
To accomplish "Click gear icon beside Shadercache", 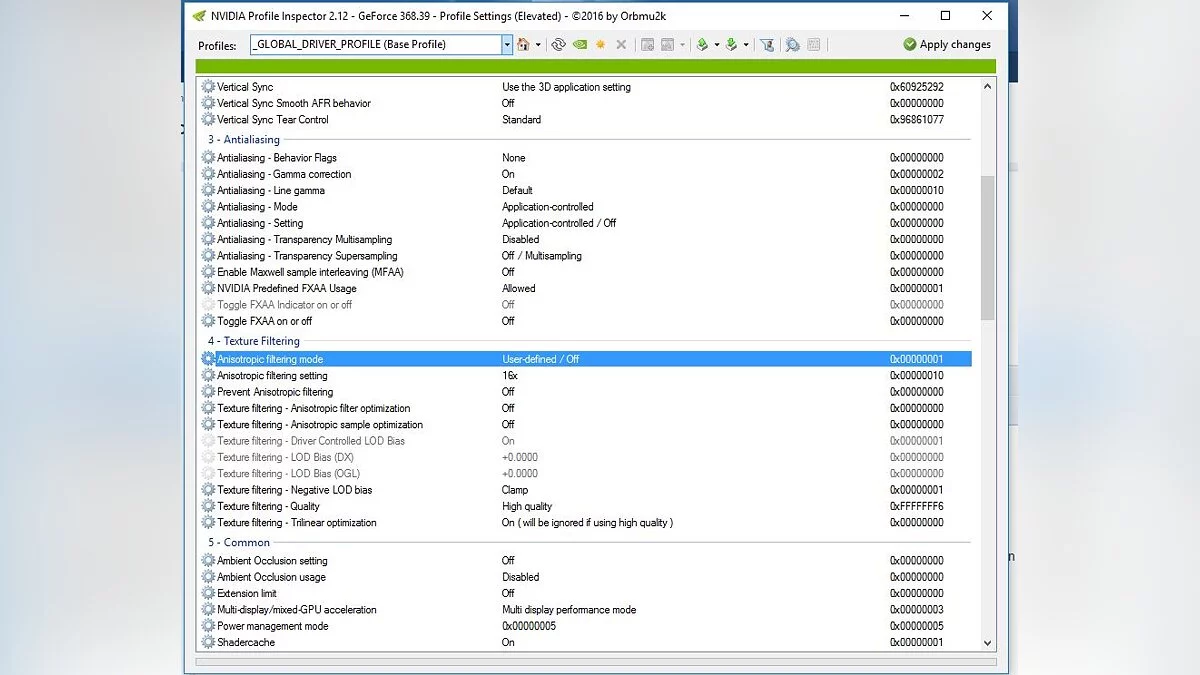I will click(x=208, y=642).
